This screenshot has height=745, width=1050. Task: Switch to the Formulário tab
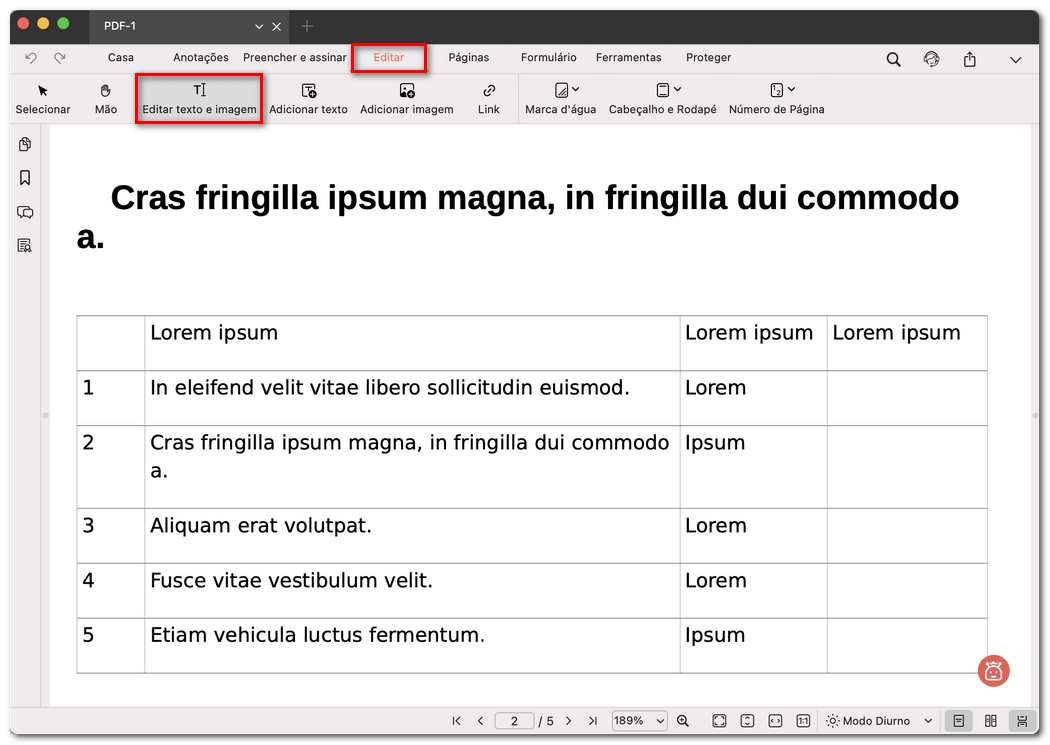click(x=548, y=58)
